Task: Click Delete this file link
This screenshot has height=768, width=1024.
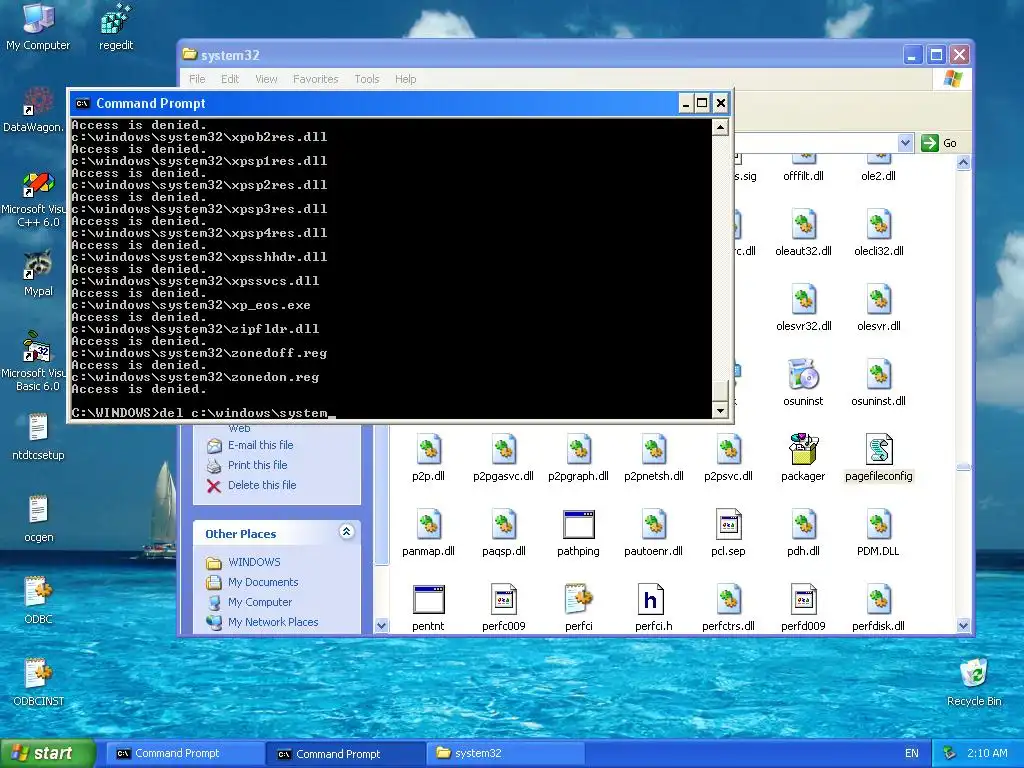Action: (x=262, y=485)
